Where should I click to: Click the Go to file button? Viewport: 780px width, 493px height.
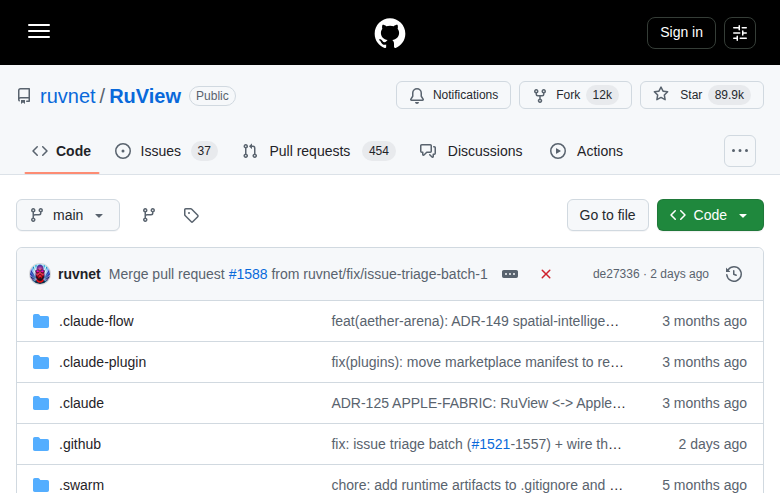click(607, 215)
